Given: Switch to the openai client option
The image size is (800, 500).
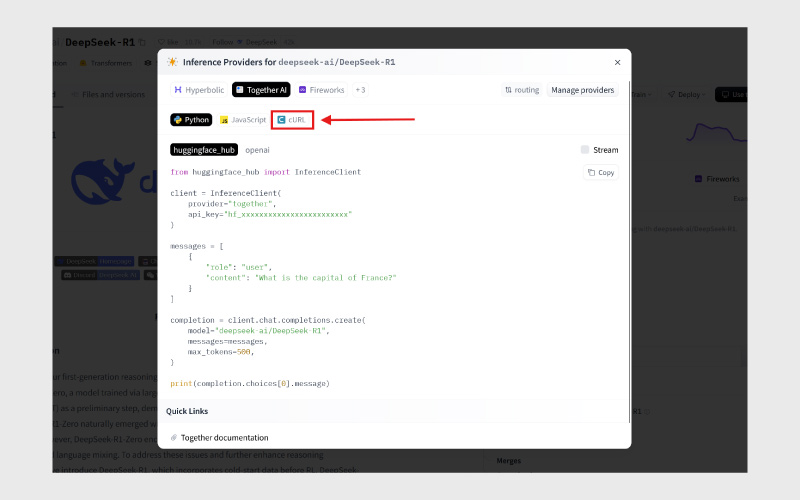Looking at the screenshot, I should point(257,150).
